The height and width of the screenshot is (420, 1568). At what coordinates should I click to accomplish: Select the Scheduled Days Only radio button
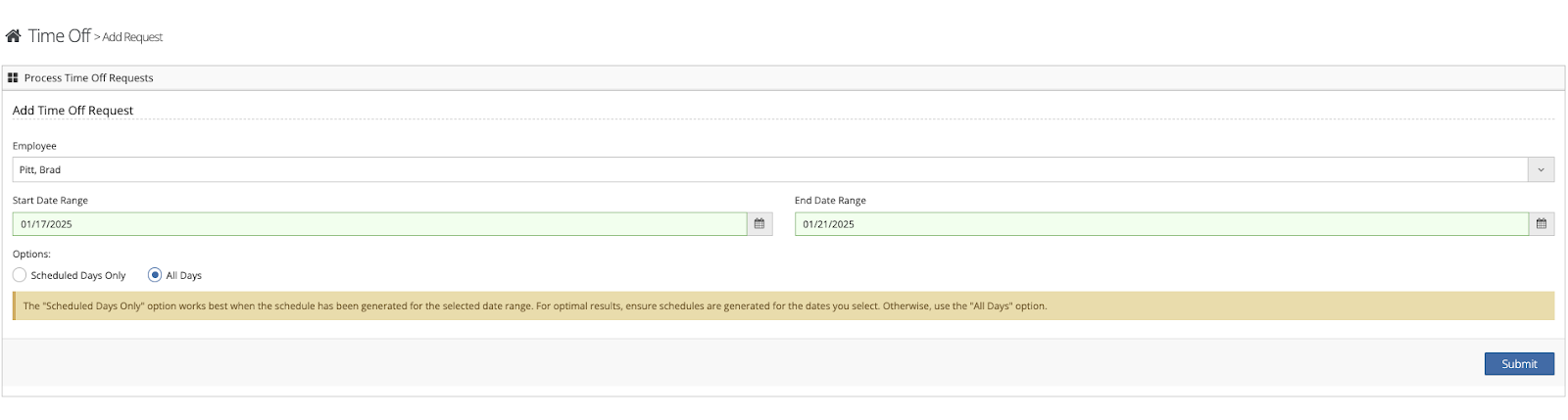click(x=20, y=275)
